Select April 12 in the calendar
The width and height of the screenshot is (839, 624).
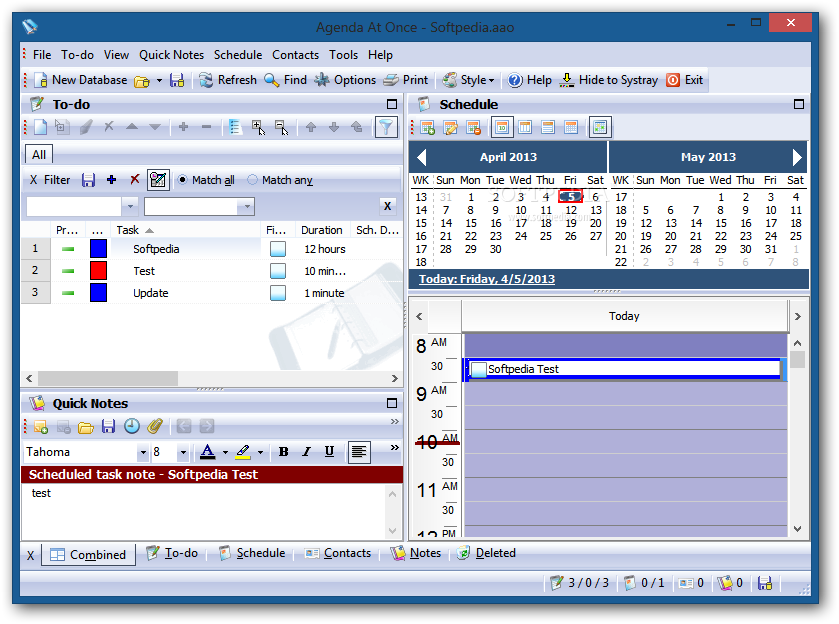pyautogui.click(x=571, y=210)
